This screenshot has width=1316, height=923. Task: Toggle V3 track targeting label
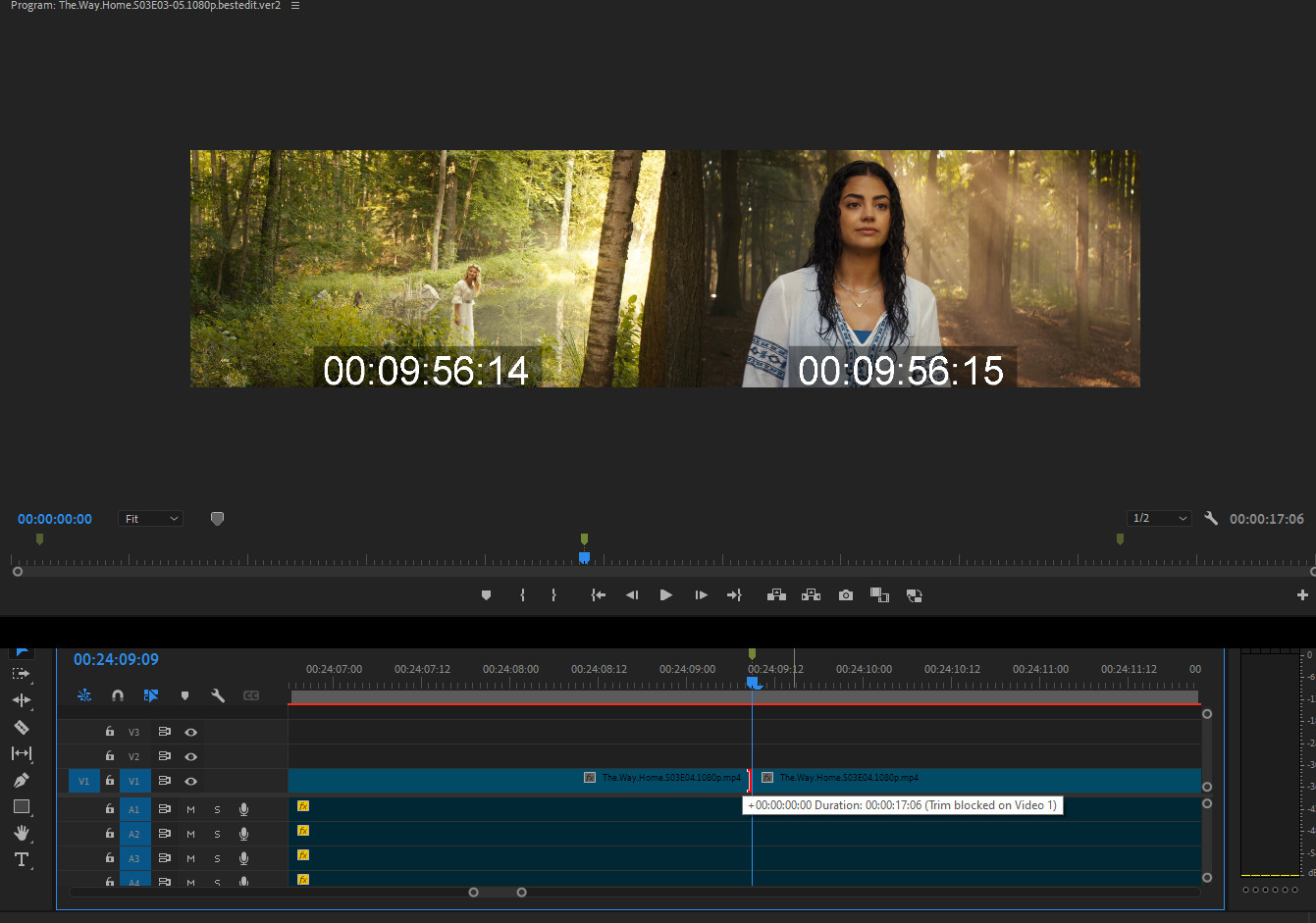pos(134,732)
